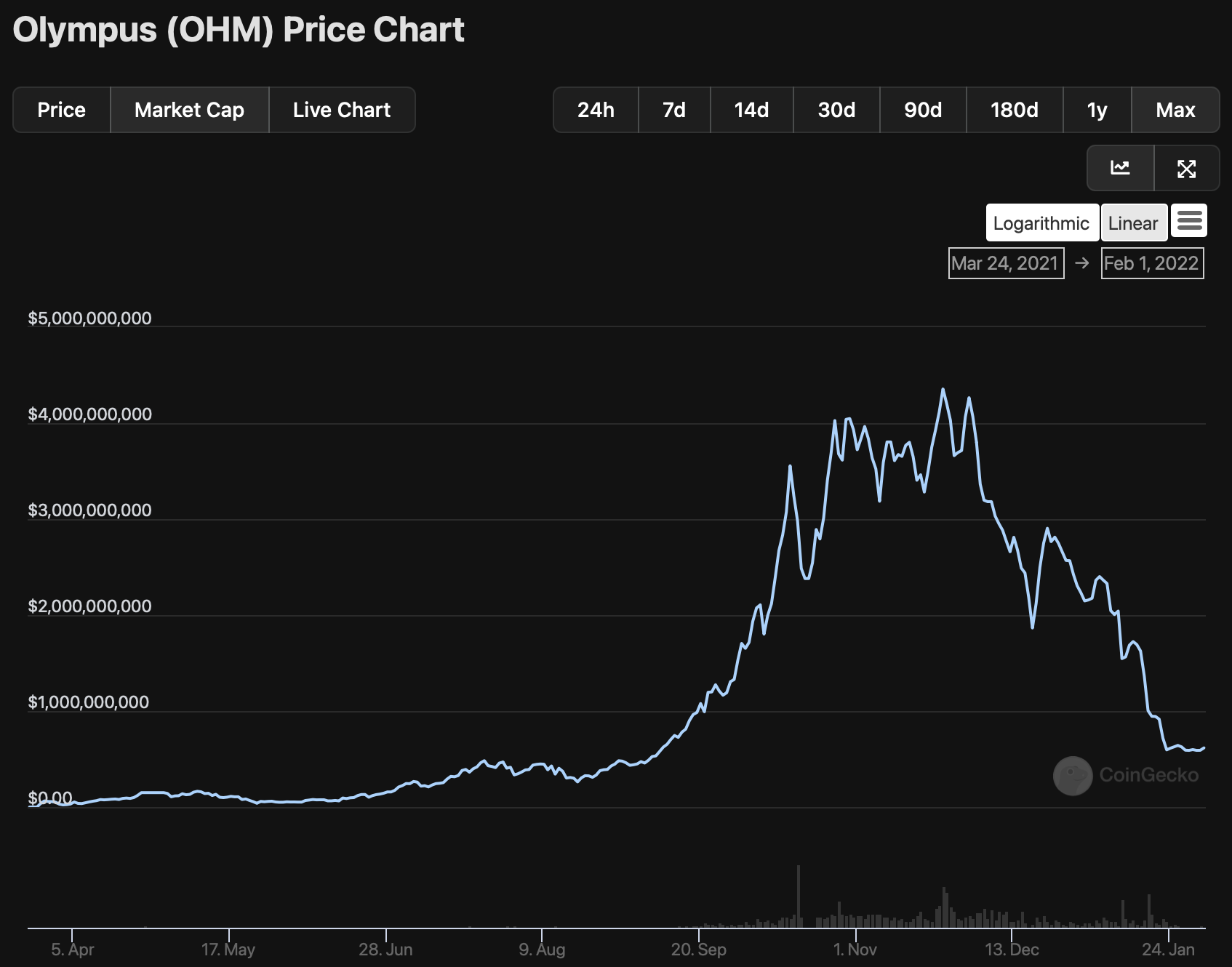Open the chart view icon button
This screenshot has width=1232, height=967.
[x=1121, y=168]
